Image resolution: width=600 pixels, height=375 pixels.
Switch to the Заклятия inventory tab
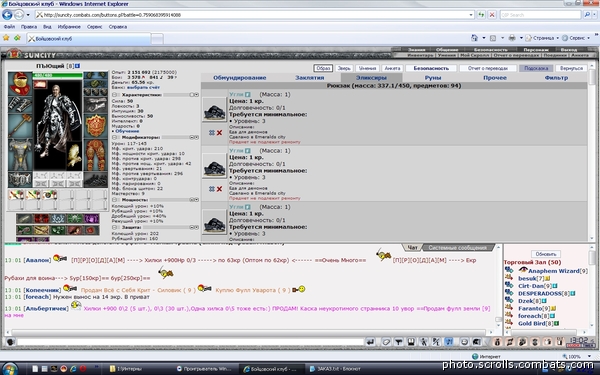click(310, 78)
